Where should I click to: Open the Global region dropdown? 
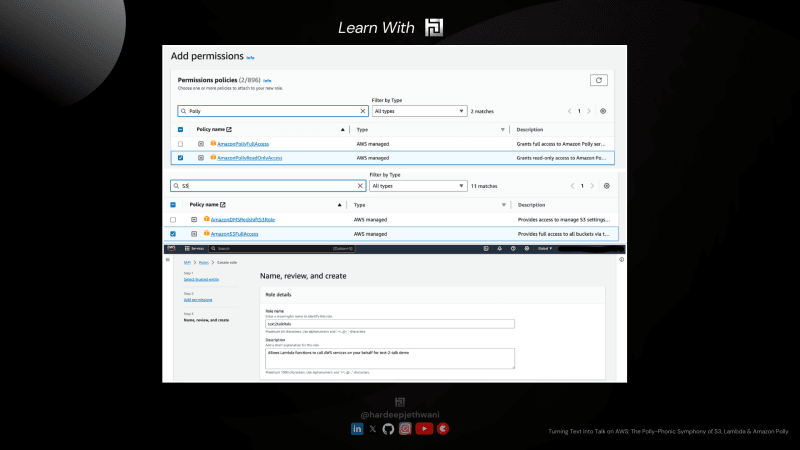(545, 248)
